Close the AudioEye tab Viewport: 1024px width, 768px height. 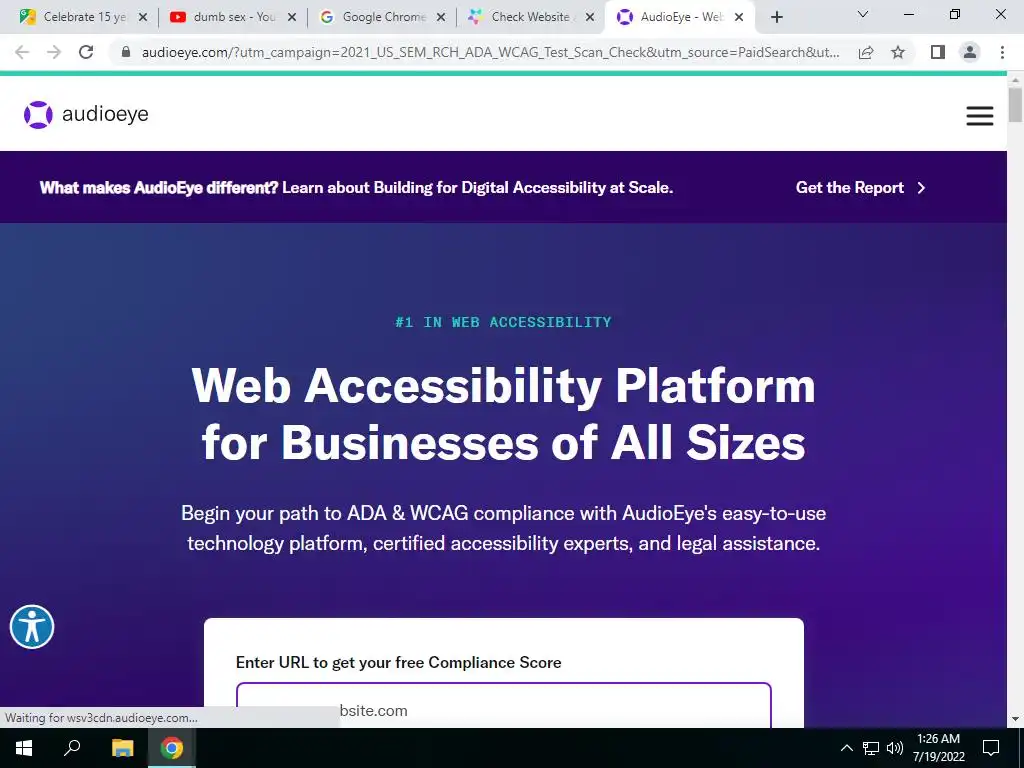point(739,17)
